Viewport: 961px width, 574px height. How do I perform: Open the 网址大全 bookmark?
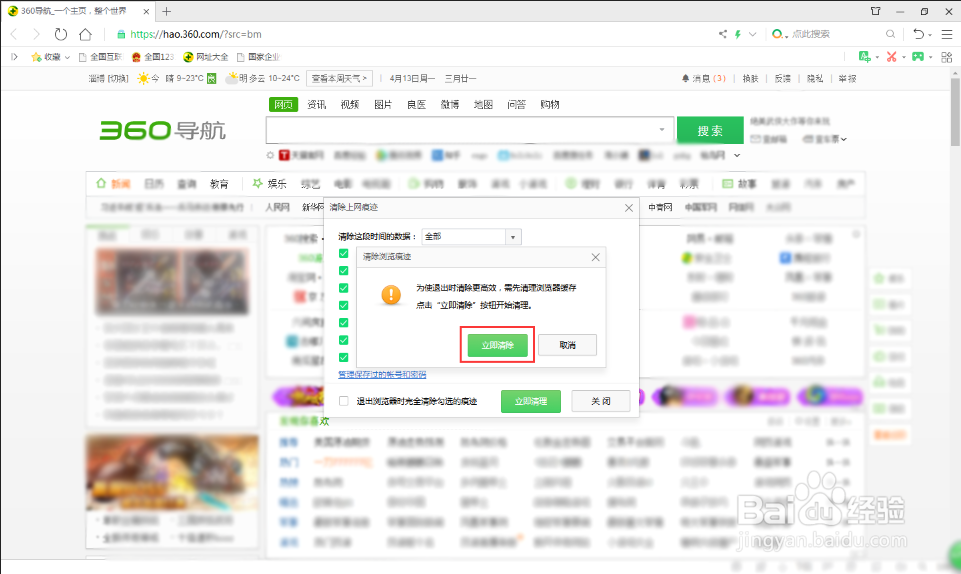[206, 57]
